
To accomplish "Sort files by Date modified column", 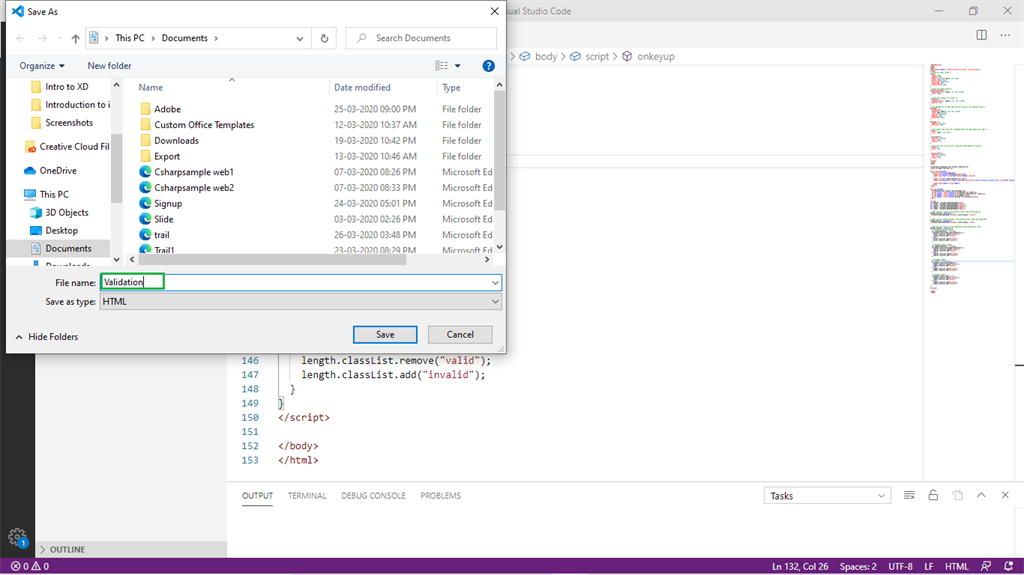I will pyautogui.click(x=362, y=88).
